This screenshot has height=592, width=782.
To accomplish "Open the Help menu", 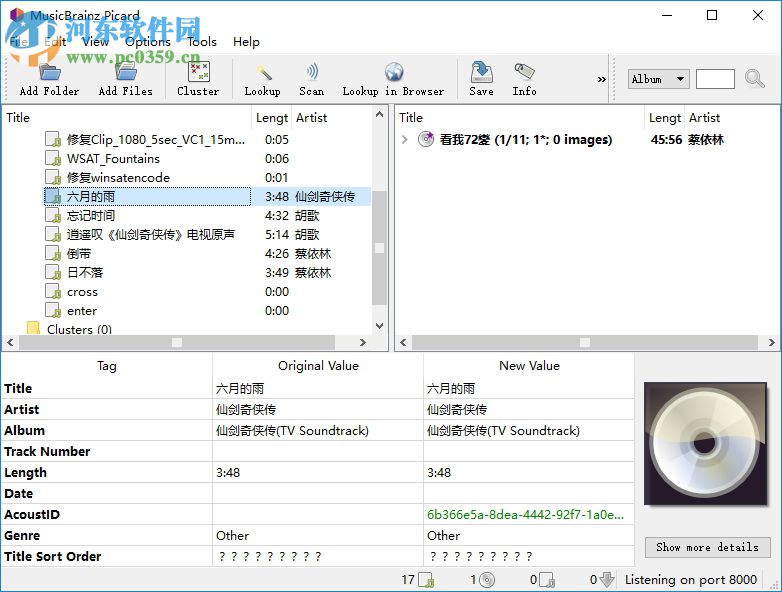I will (246, 42).
